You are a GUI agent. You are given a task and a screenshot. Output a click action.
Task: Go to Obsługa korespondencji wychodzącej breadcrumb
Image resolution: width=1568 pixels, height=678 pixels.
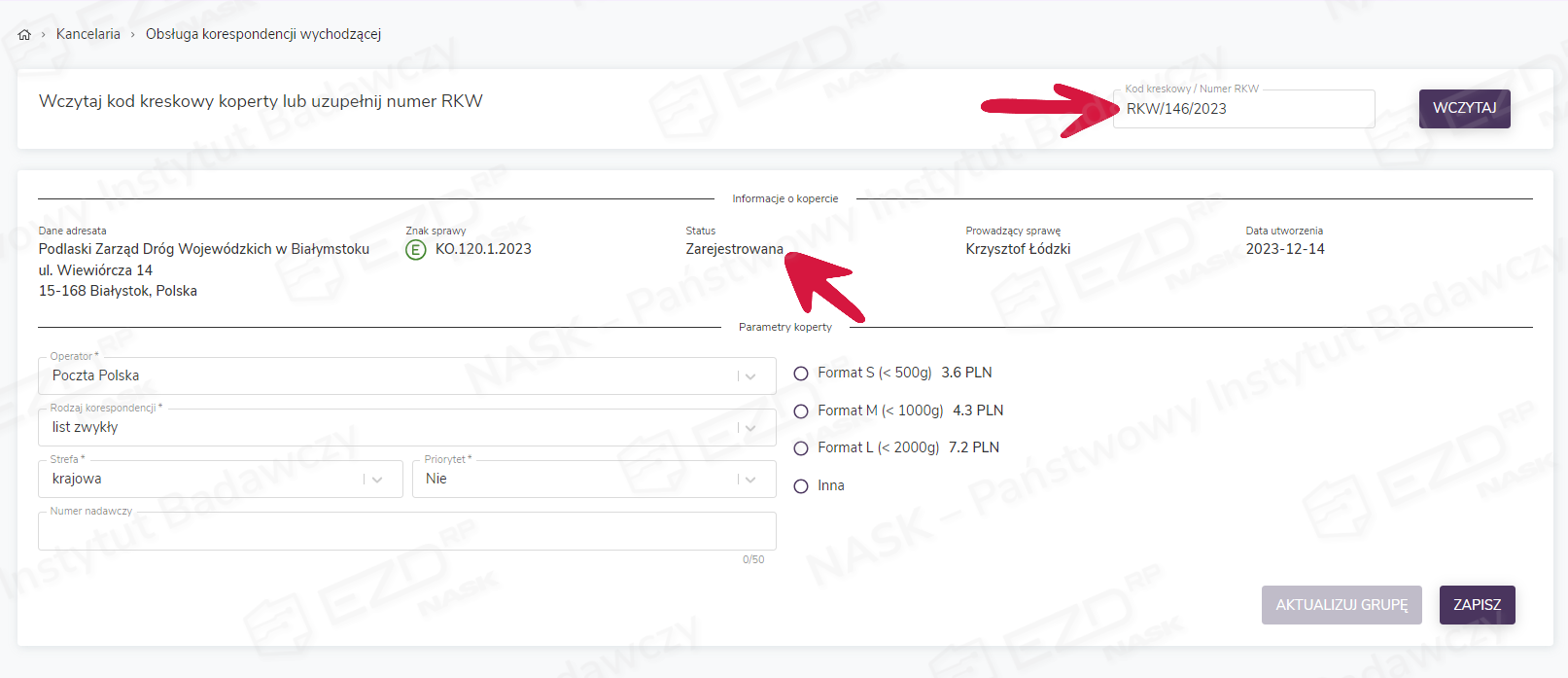[262, 34]
